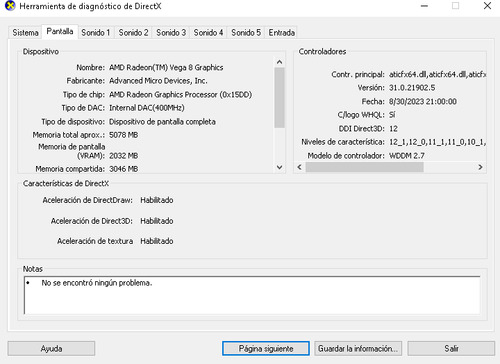Screen dimensions: 500x364
Task: Click the 'aticfx64.dll' main driver value
Action: tap(437, 74)
